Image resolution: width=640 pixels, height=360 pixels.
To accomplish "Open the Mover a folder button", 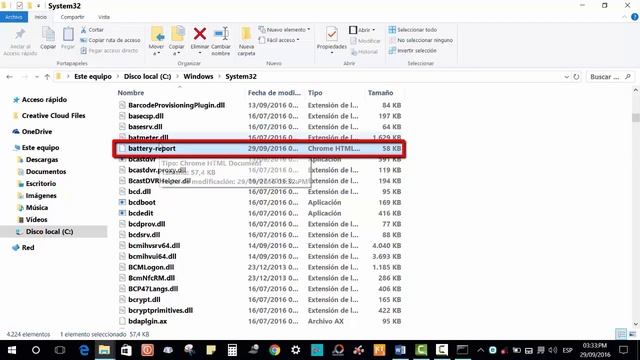I will pyautogui.click(x=156, y=40).
